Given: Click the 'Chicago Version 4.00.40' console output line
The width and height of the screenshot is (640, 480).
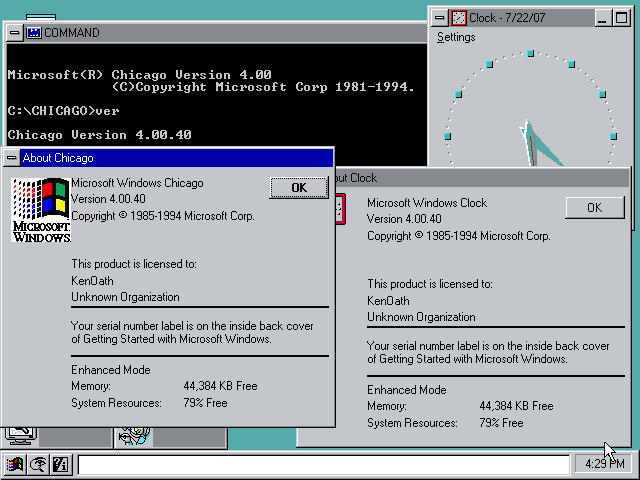Looking at the screenshot, I should [100, 135].
